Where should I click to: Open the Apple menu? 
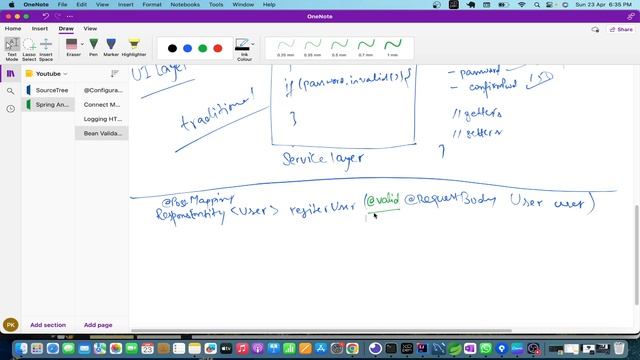click(11, 4)
